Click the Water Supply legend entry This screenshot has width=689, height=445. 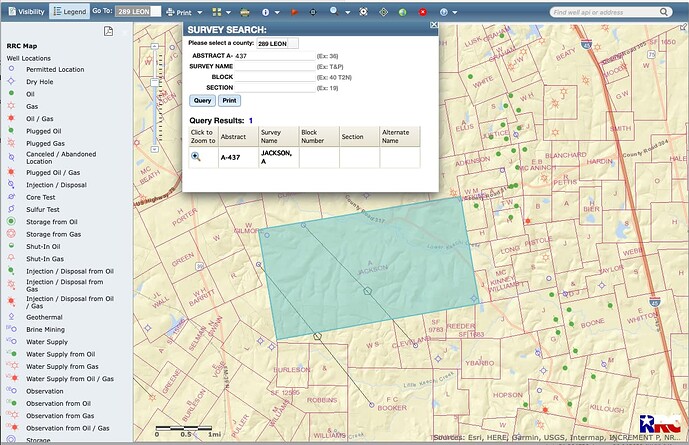tap(47, 342)
